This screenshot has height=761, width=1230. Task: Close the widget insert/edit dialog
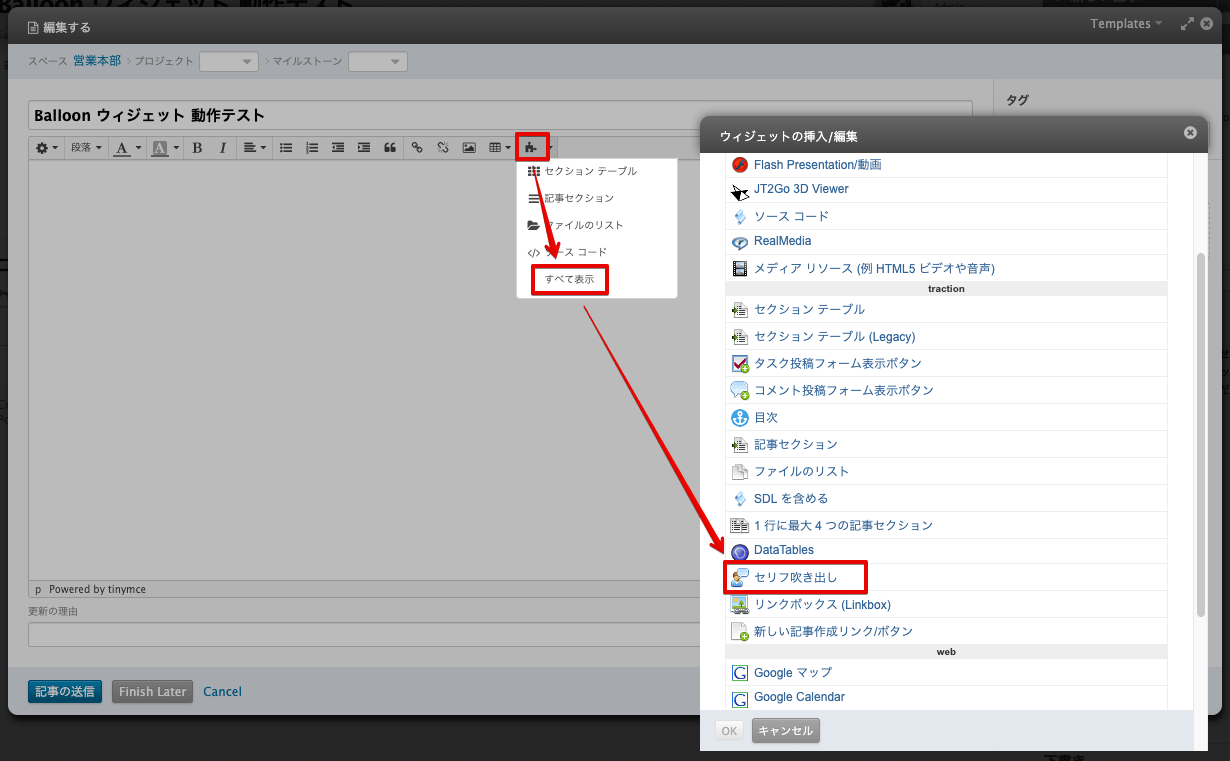pos(1190,132)
